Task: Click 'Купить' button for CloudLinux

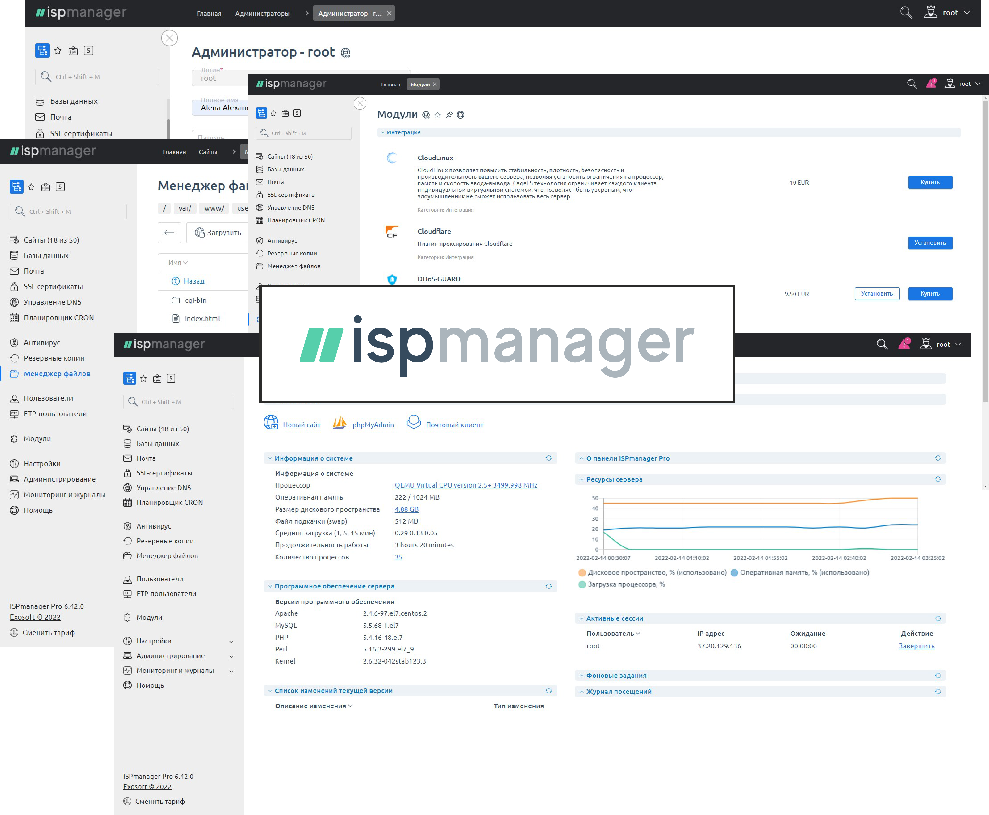Action: tap(930, 182)
